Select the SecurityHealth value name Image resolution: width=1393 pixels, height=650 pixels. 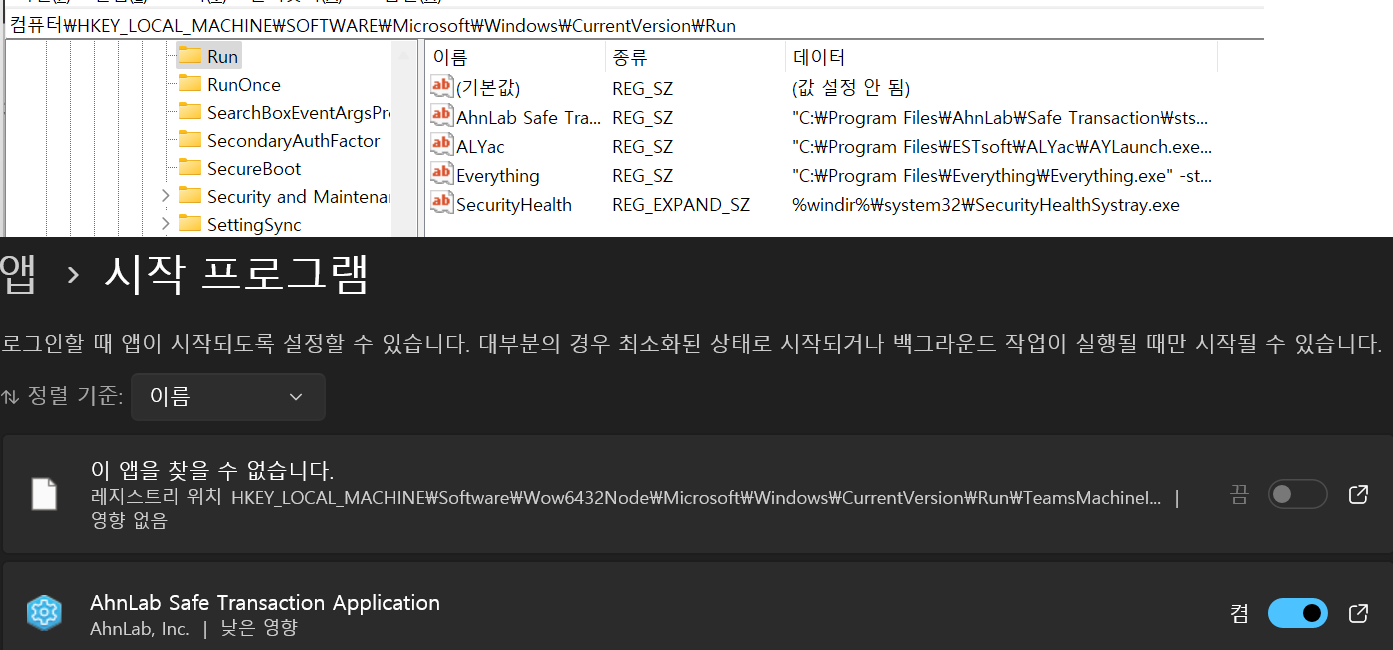point(514,205)
